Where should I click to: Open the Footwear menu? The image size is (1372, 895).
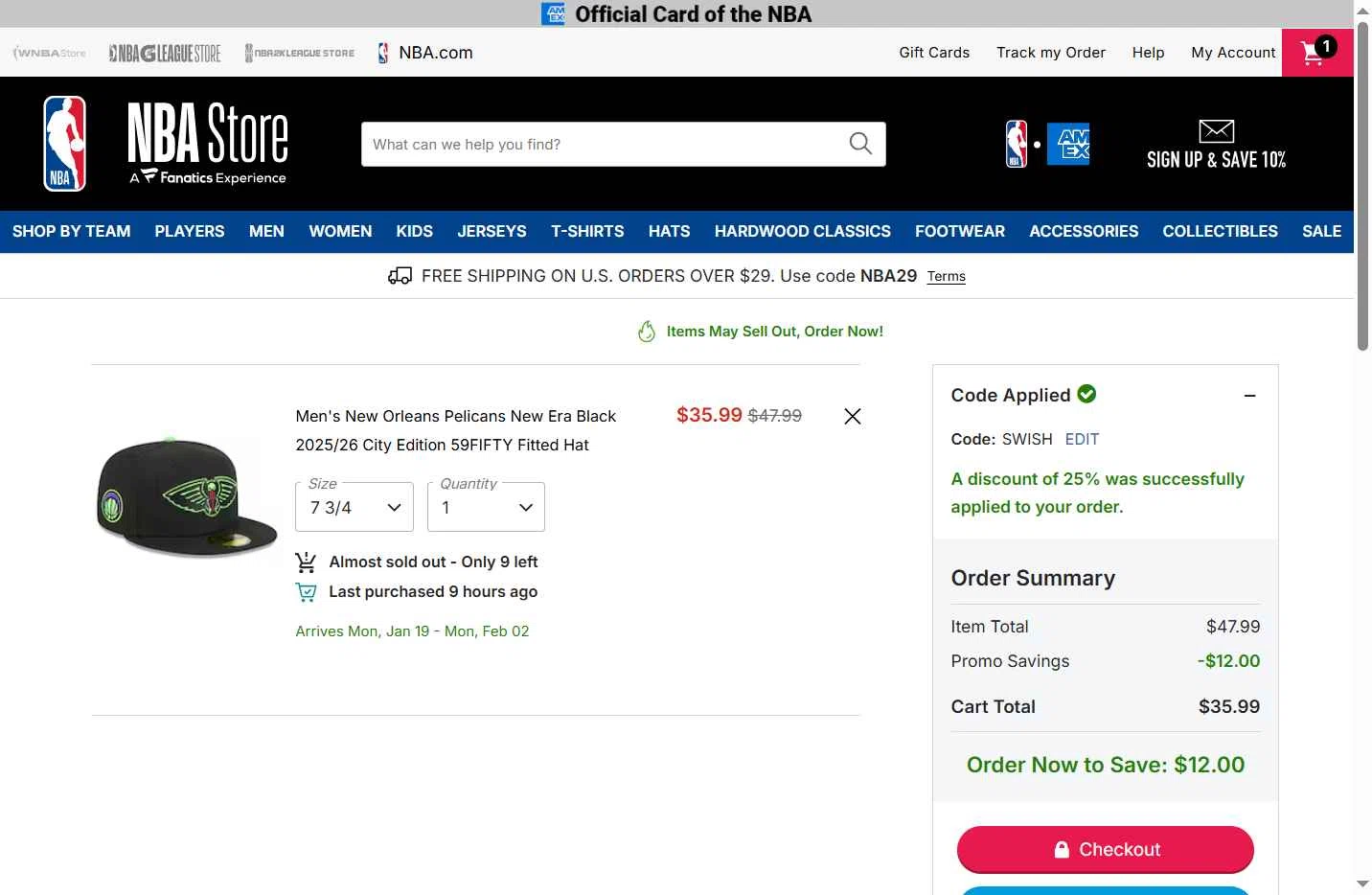tap(960, 231)
